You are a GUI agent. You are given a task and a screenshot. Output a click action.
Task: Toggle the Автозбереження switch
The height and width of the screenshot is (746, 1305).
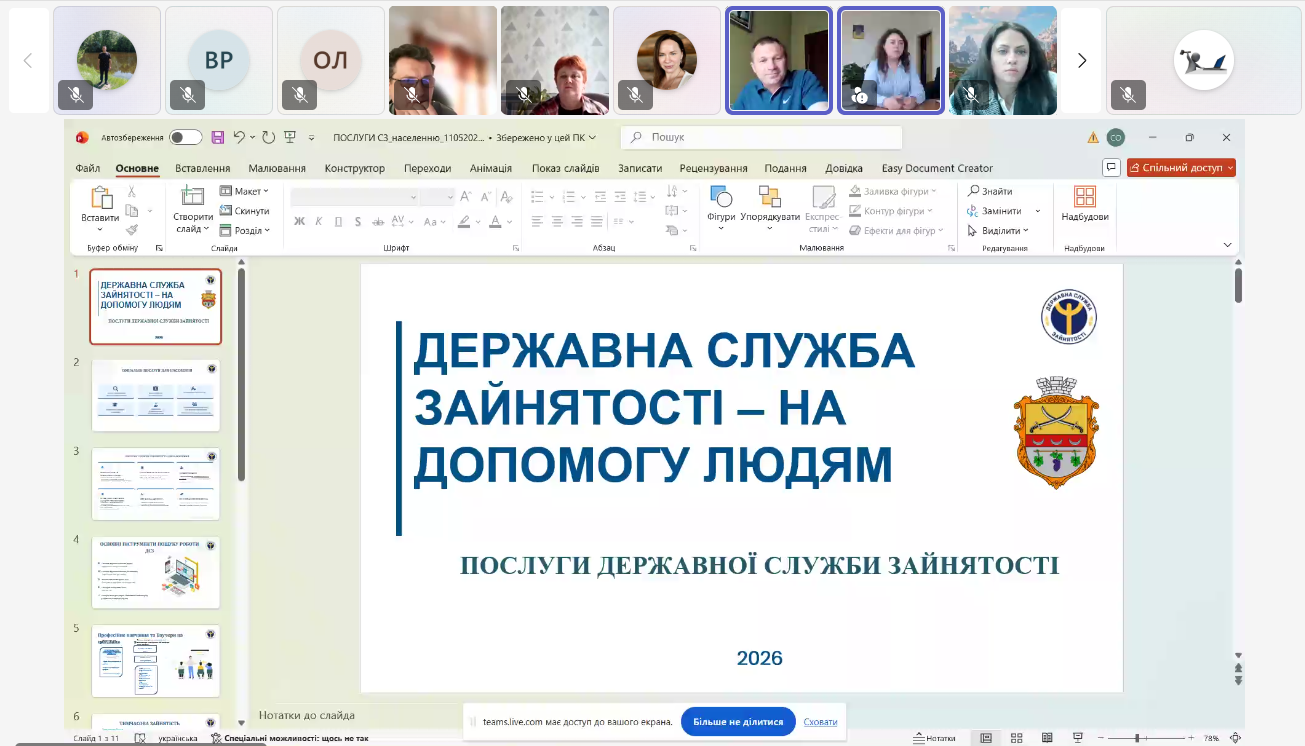coord(185,137)
